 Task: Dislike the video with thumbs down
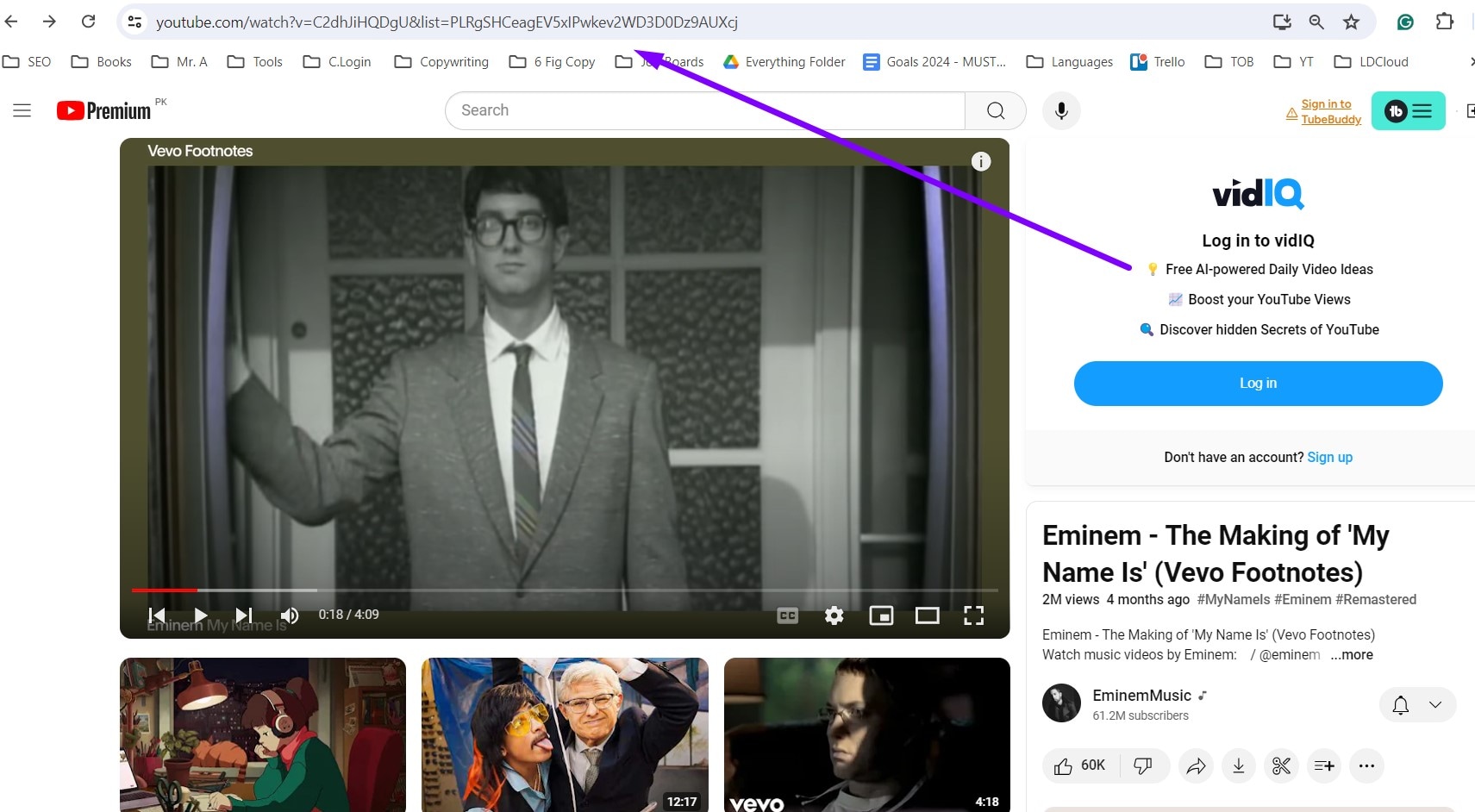point(1143,765)
